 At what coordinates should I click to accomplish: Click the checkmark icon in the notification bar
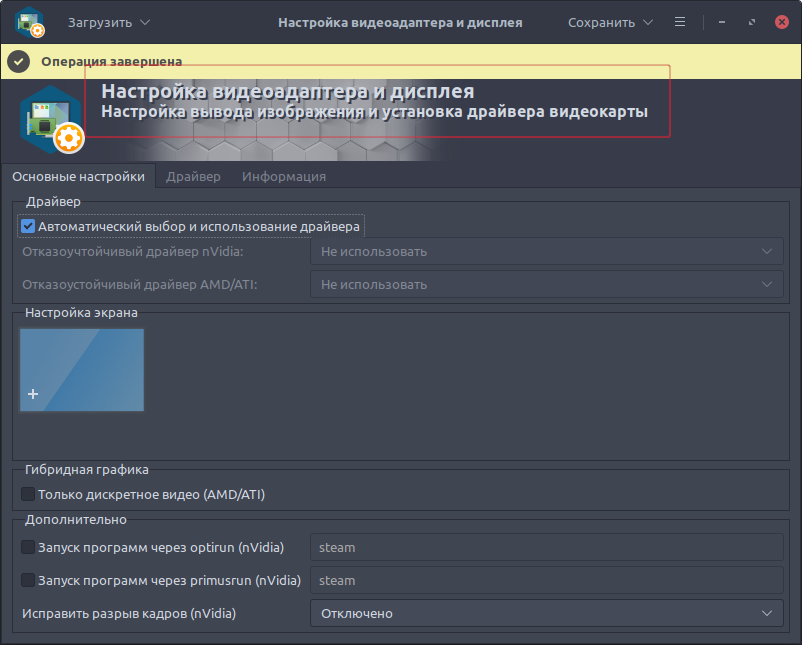(18, 62)
